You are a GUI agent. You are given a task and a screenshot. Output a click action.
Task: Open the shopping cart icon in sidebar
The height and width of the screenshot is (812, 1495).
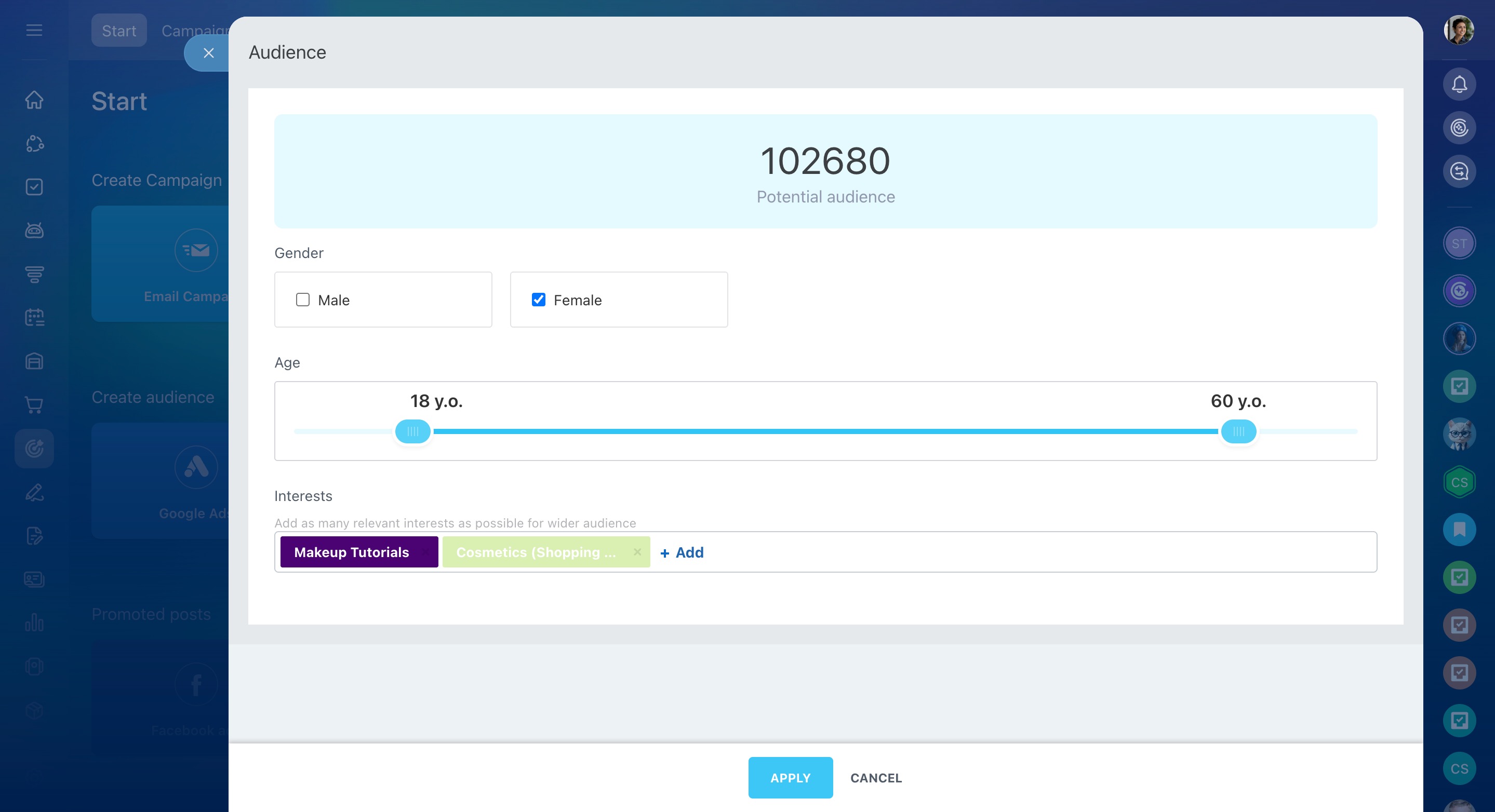pyautogui.click(x=34, y=405)
